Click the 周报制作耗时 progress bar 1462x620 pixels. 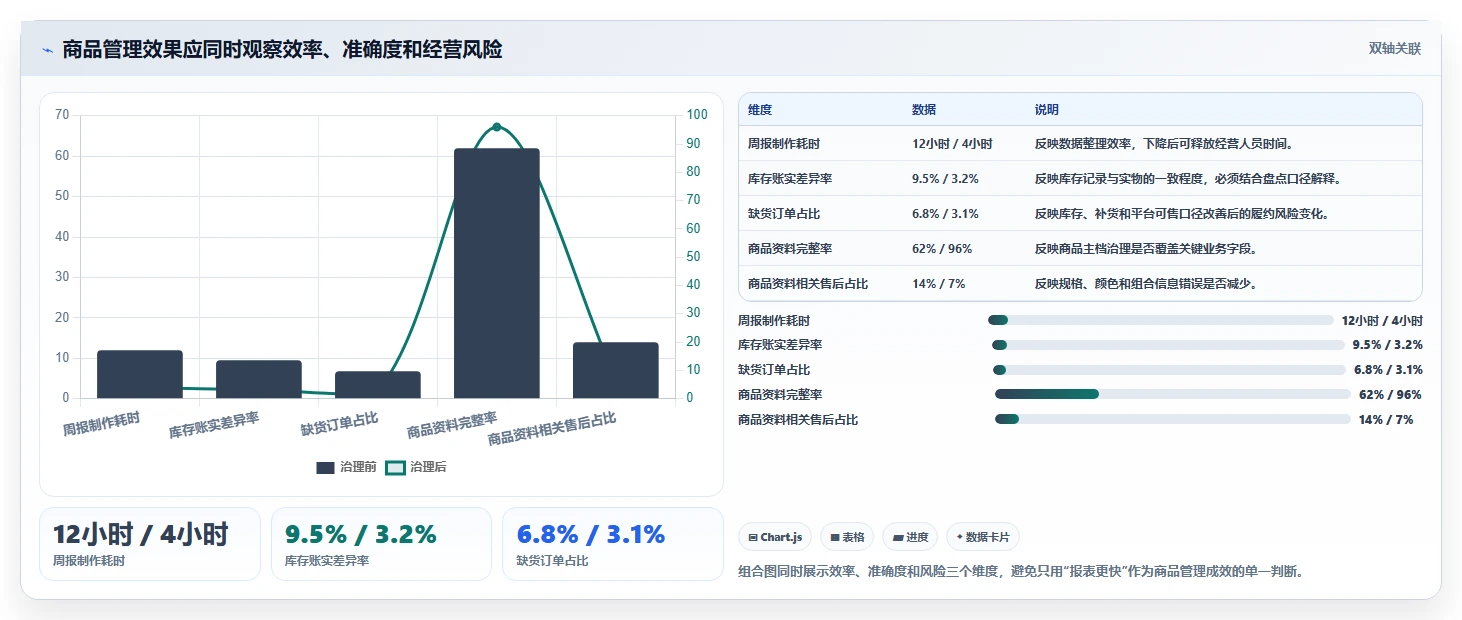pos(1161,320)
